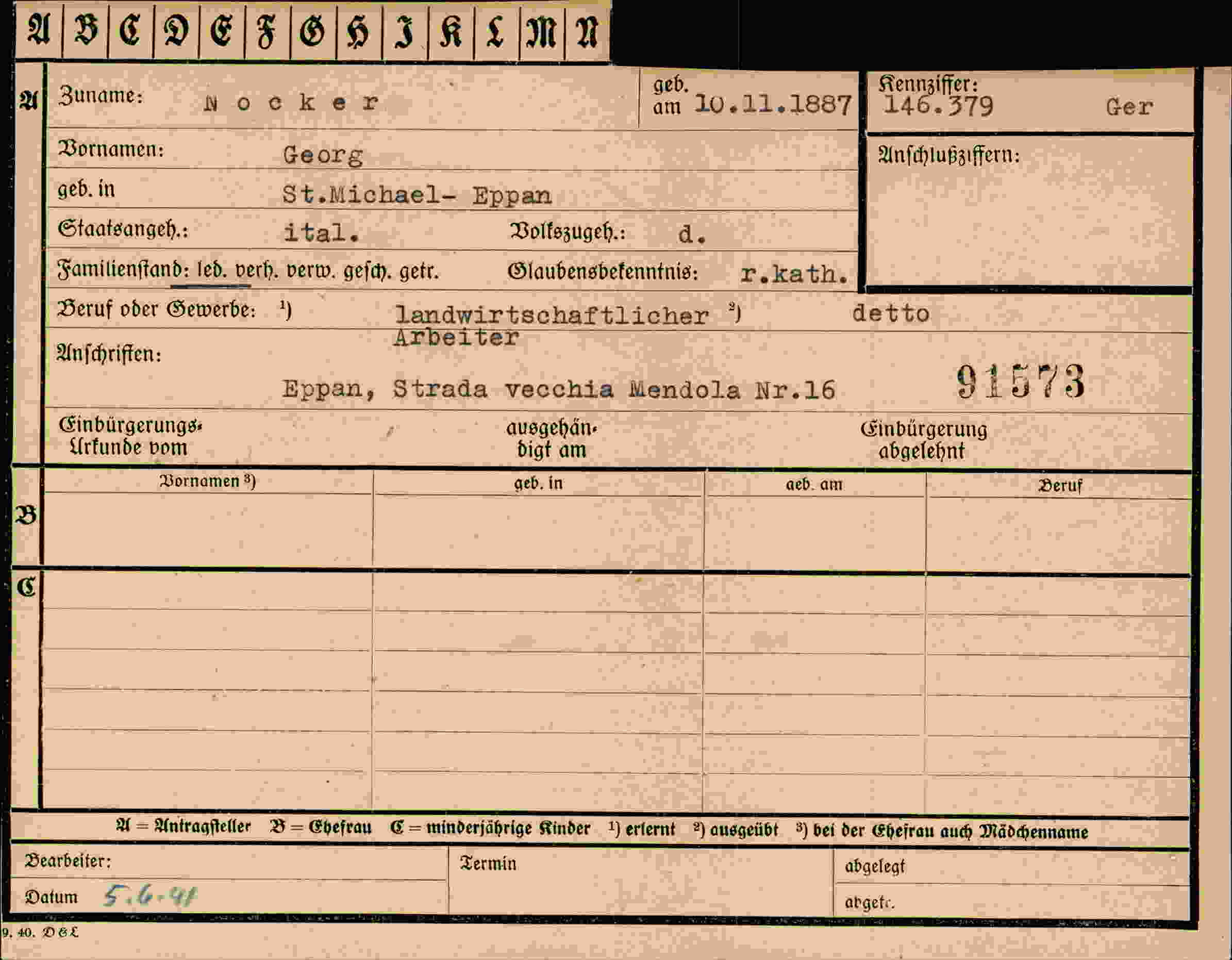Select the Volkszugeh. value 'd.'
Image resolution: width=1232 pixels, height=960 pixels.
692,235
